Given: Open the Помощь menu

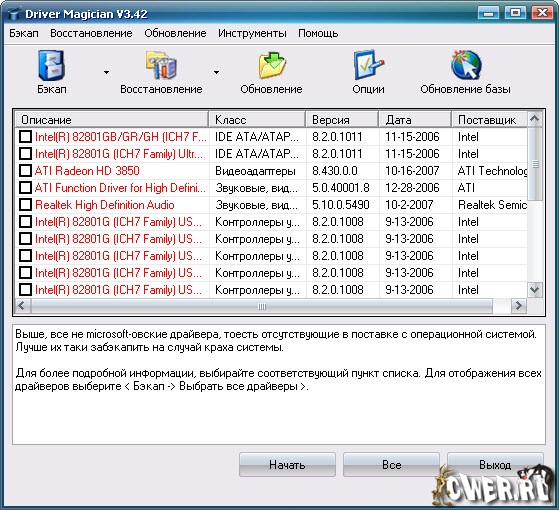Looking at the screenshot, I should [318, 33].
